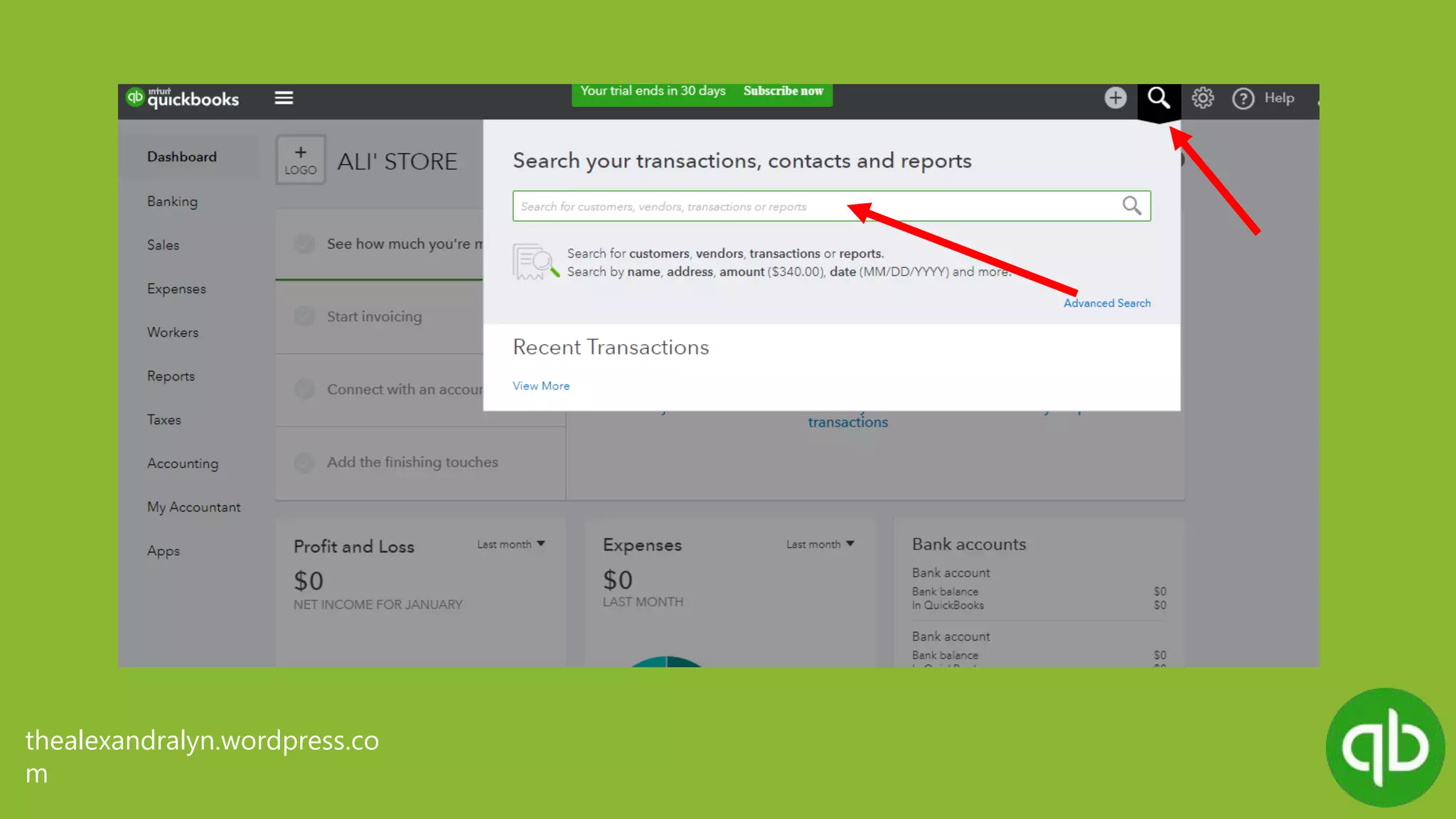Select Reports in the left navigation

(x=171, y=376)
